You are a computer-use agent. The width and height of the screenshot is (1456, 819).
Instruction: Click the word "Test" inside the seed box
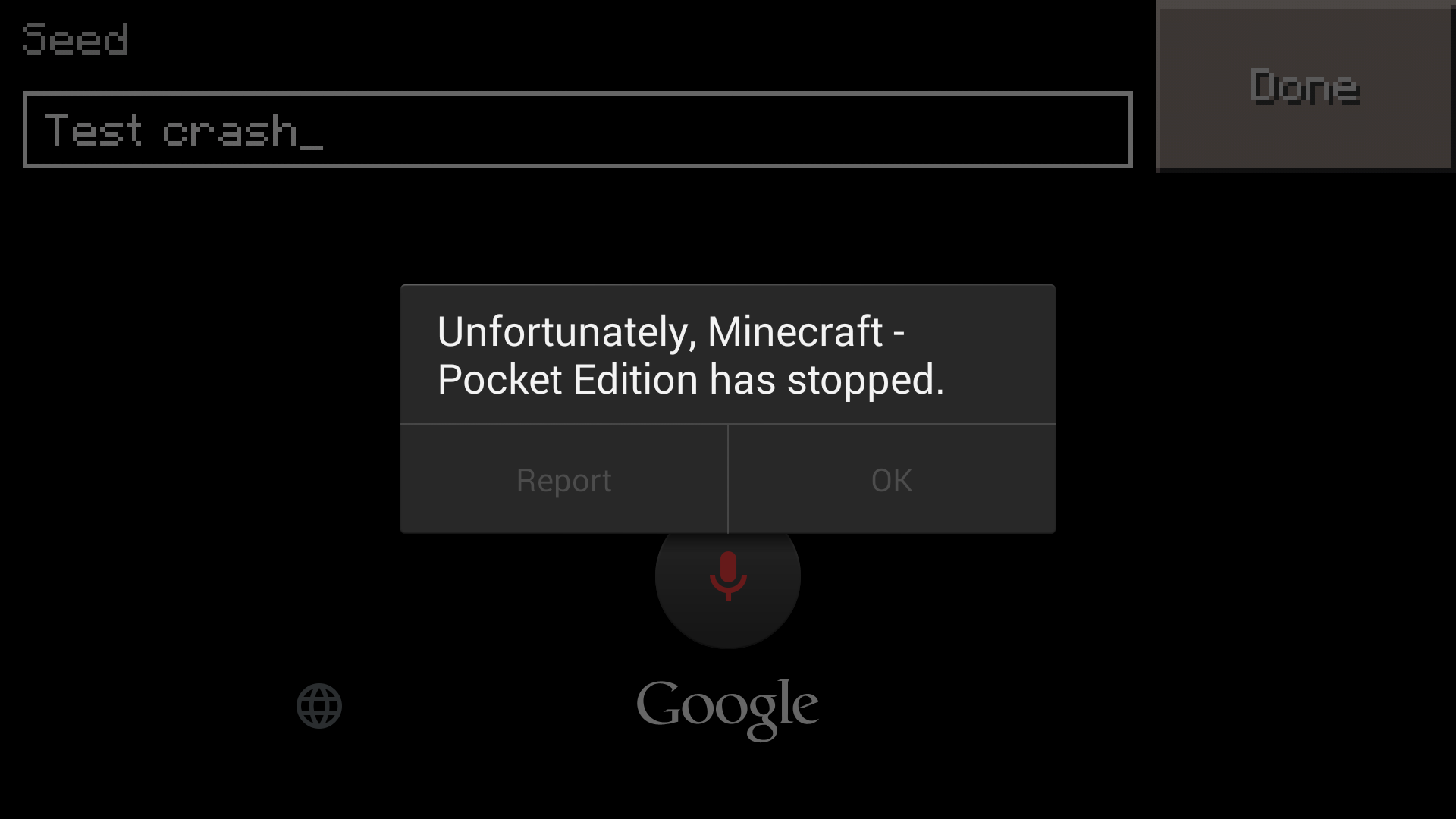(93, 130)
